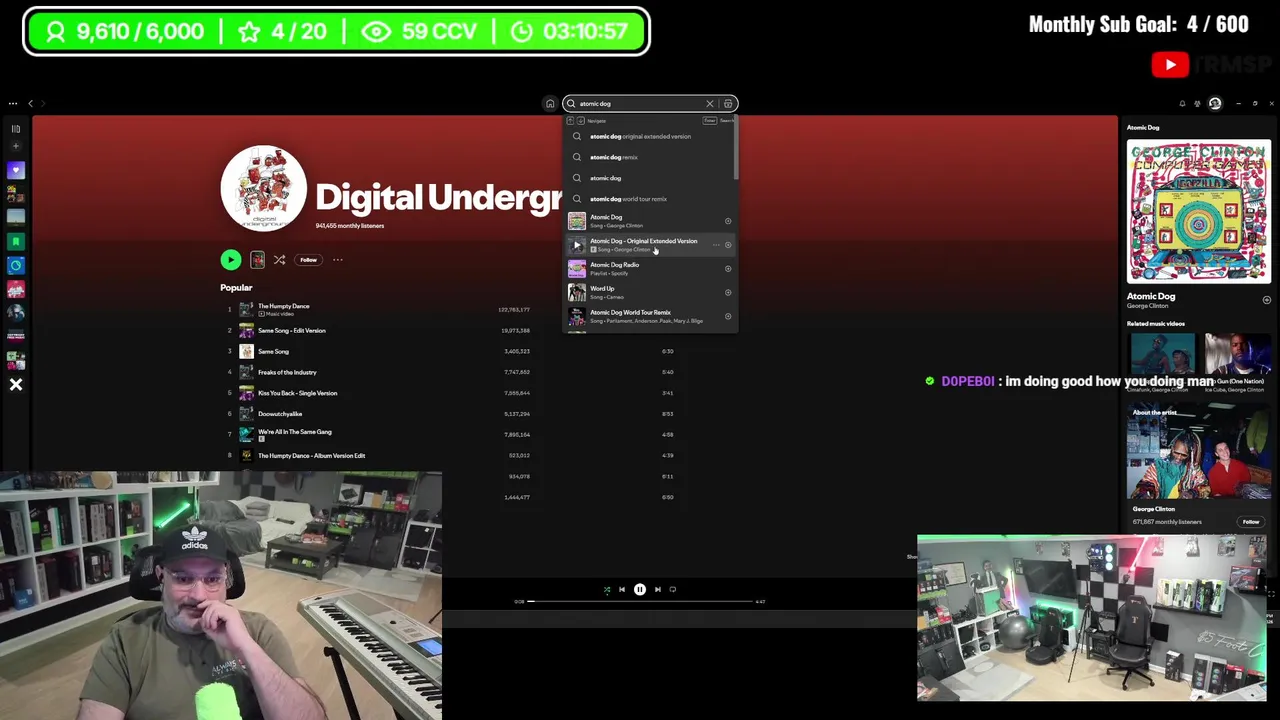Image resolution: width=1280 pixels, height=720 pixels.
Task: Open the three-dot app menu at top left
Action: pos(13,103)
